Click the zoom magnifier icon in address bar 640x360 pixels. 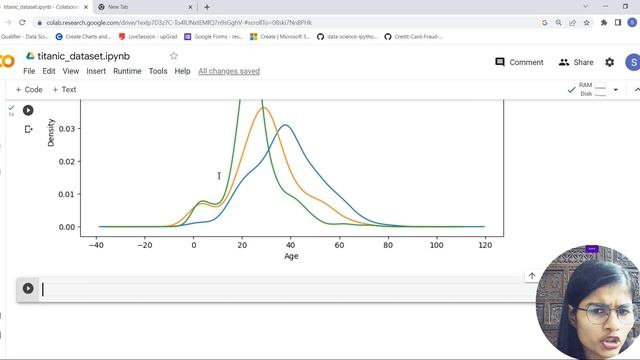coord(558,23)
